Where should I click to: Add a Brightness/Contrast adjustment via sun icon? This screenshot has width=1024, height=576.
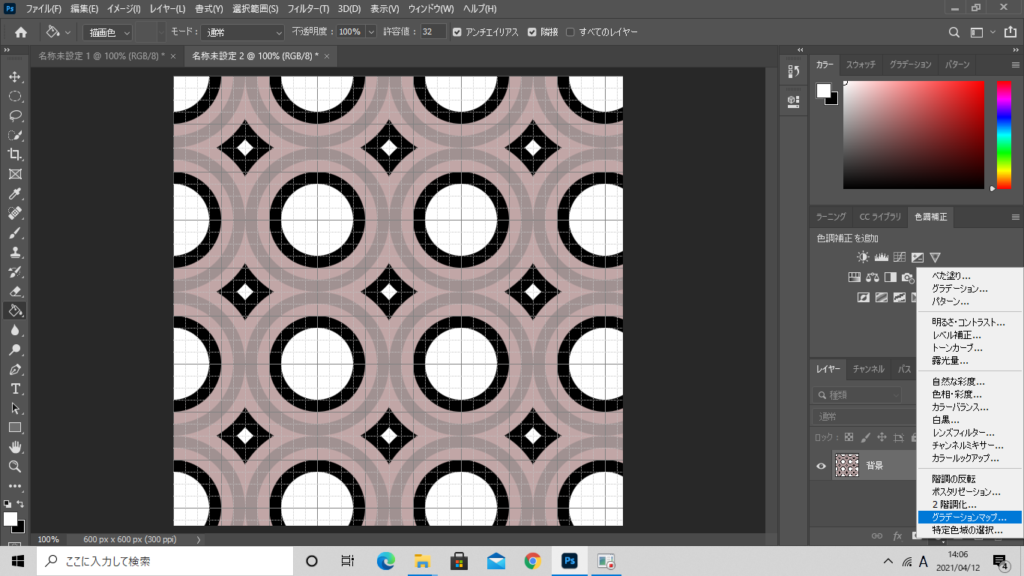click(863, 257)
